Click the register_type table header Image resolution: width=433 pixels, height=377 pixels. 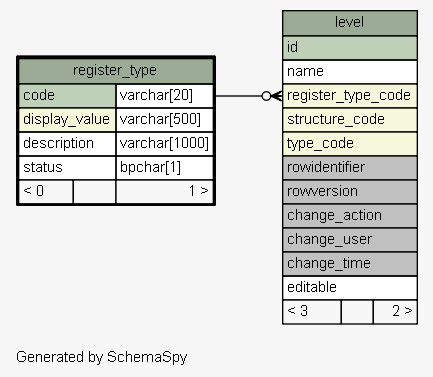[116, 71]
